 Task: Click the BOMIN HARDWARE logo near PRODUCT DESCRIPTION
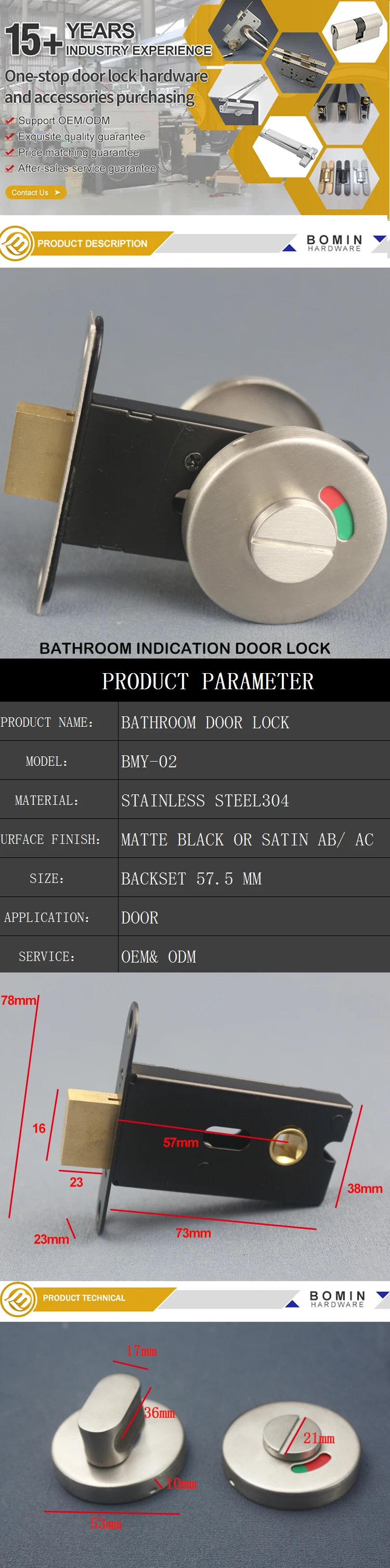pyautogui.click(x=334, y=244)
